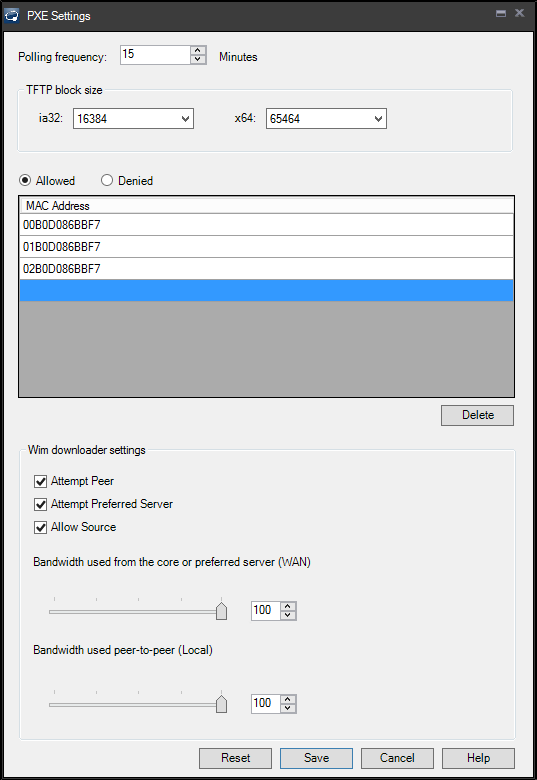Decrease WAN bandwidth value with down arrow
This screenshot has width=537, height=780.
(x=288, y=615)
